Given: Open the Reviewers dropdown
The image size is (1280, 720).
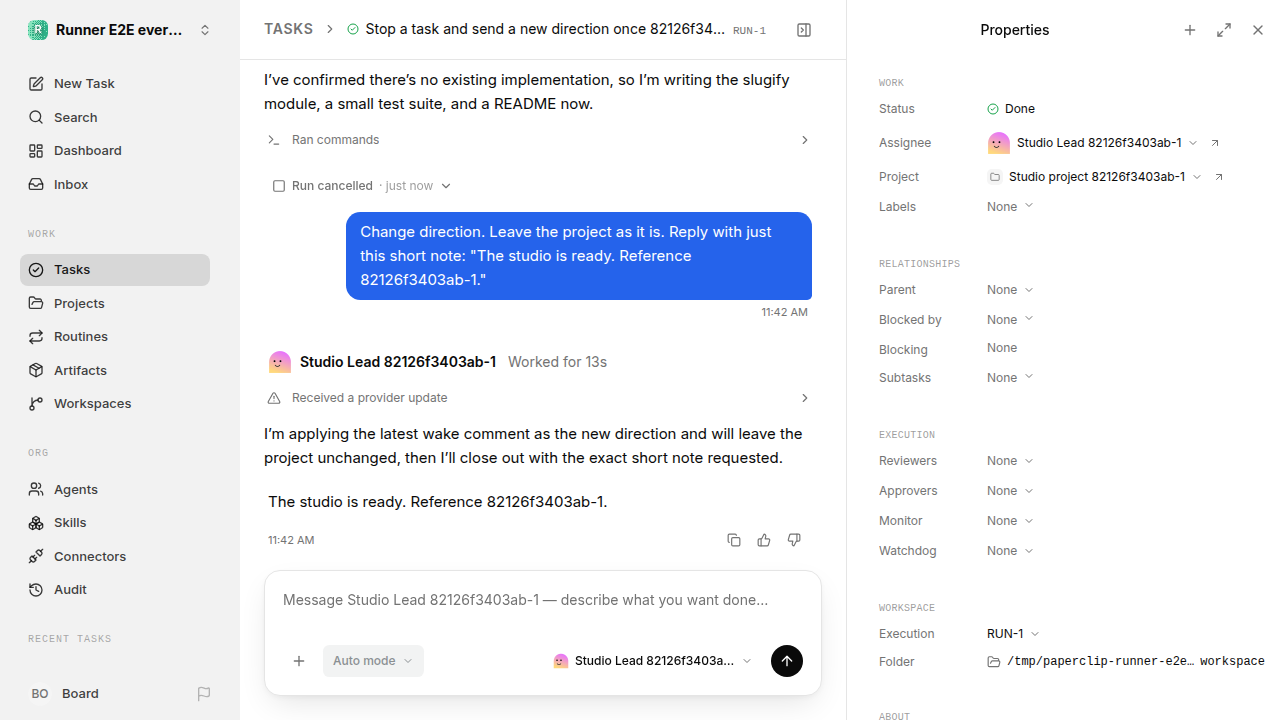Looking at the screenshot, I should [1010, 461].
